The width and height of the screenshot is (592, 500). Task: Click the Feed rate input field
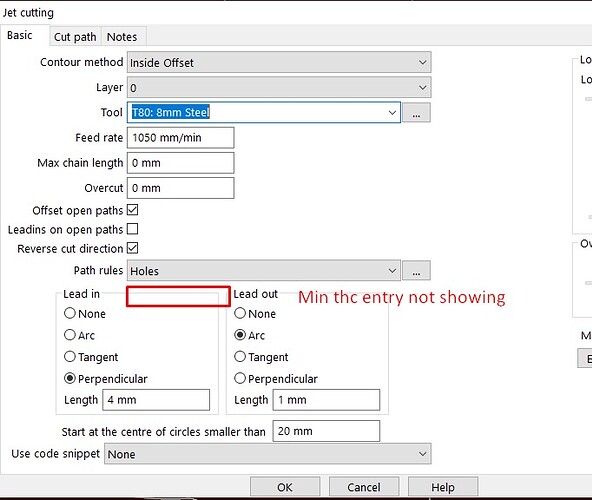coord(180,137)
